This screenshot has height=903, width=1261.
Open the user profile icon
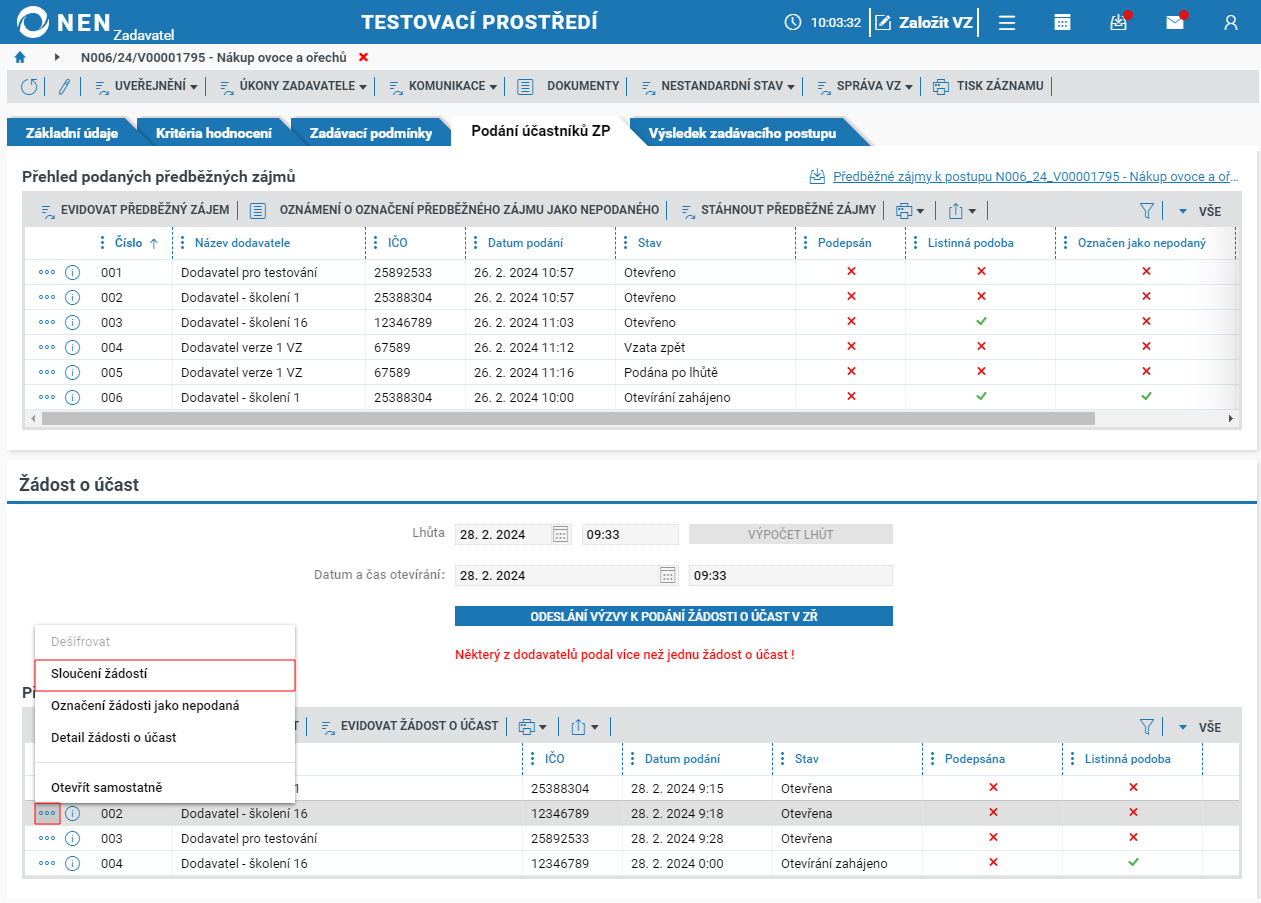click(1231, 22)
